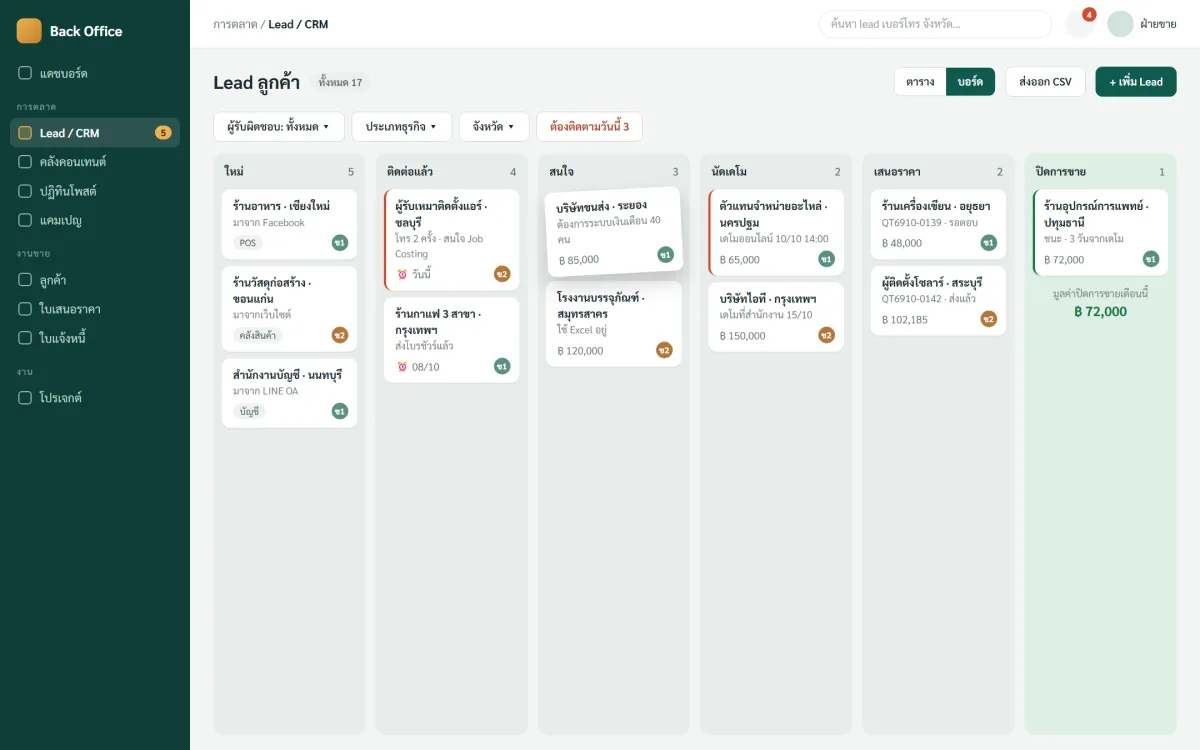The image size is (1200, 750).
Task: Open แคมเปญ via its sidebar icon
Action: pos(25,219)
